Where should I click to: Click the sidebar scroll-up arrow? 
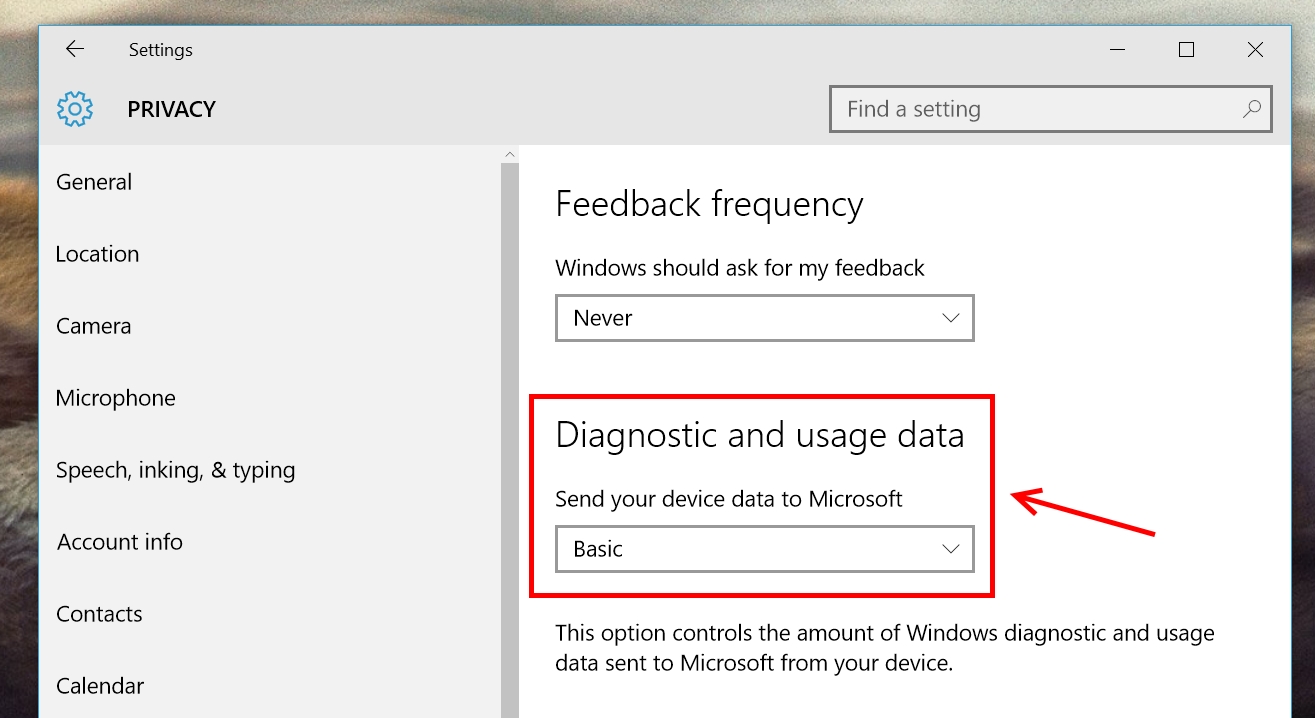pyautogui.click(x=510, y=154)
